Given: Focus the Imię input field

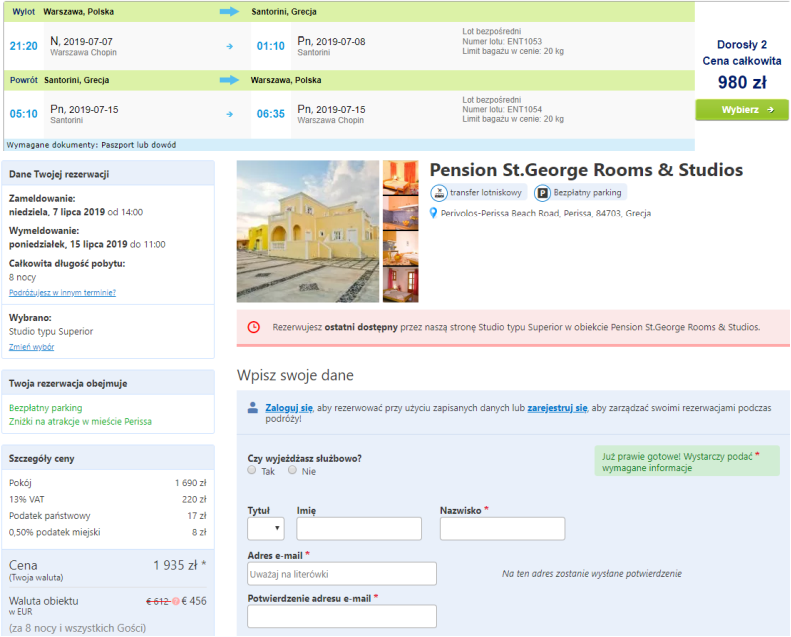Looking at the screenshot, I should (x=359, y=529).
